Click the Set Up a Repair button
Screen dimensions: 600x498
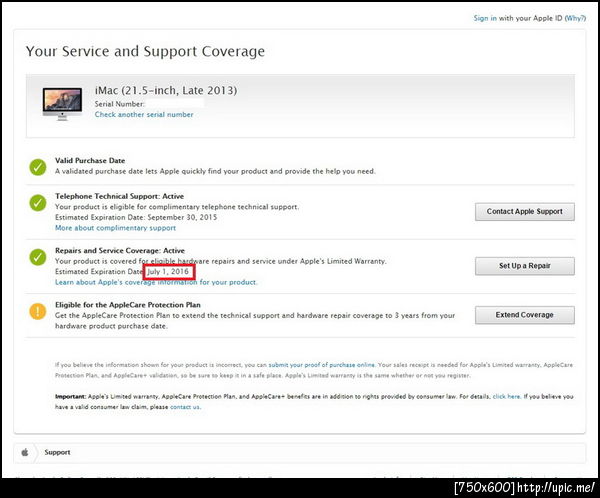525,266
